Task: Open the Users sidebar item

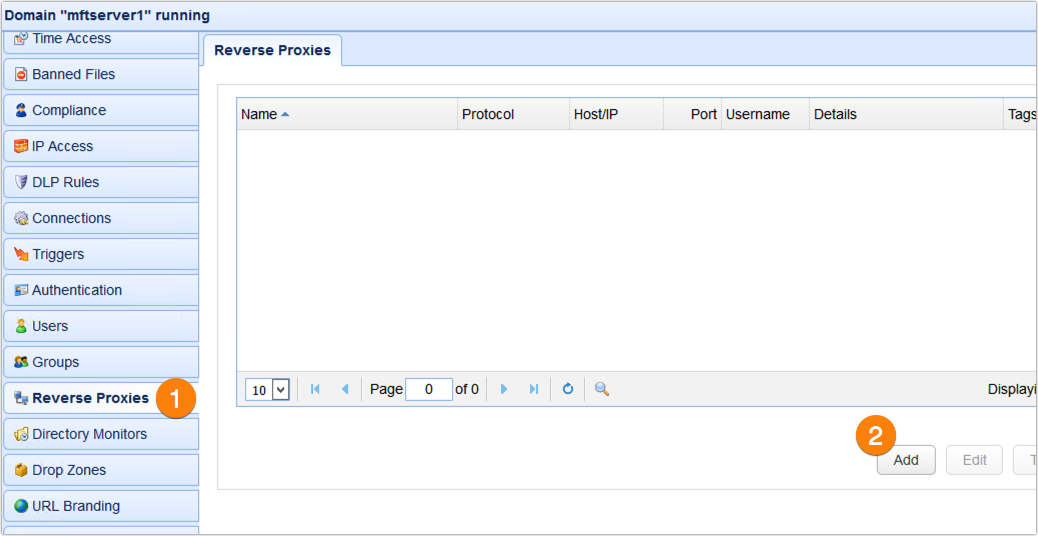Action: (100, 326)
